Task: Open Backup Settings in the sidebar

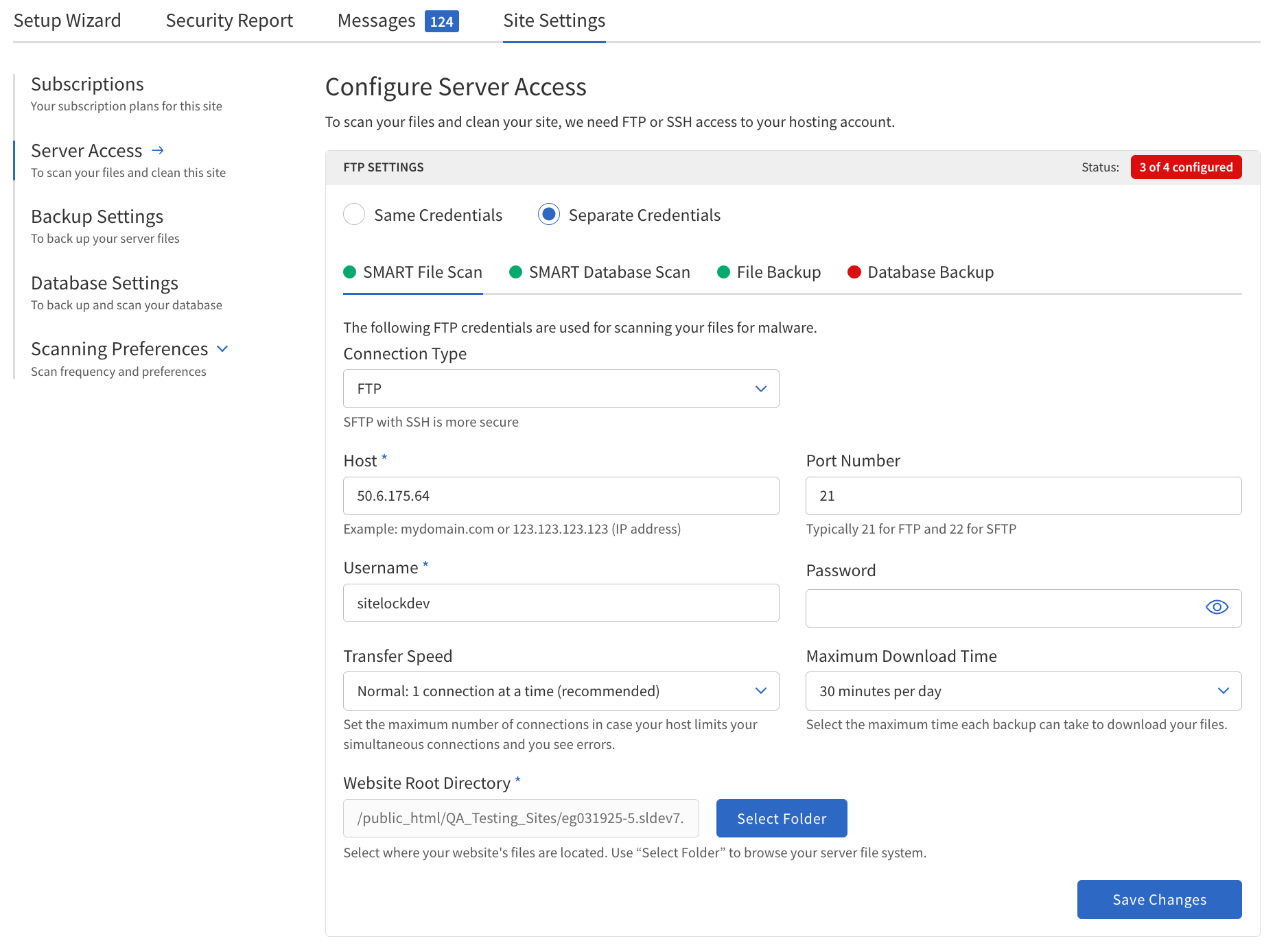Action: 97,217
